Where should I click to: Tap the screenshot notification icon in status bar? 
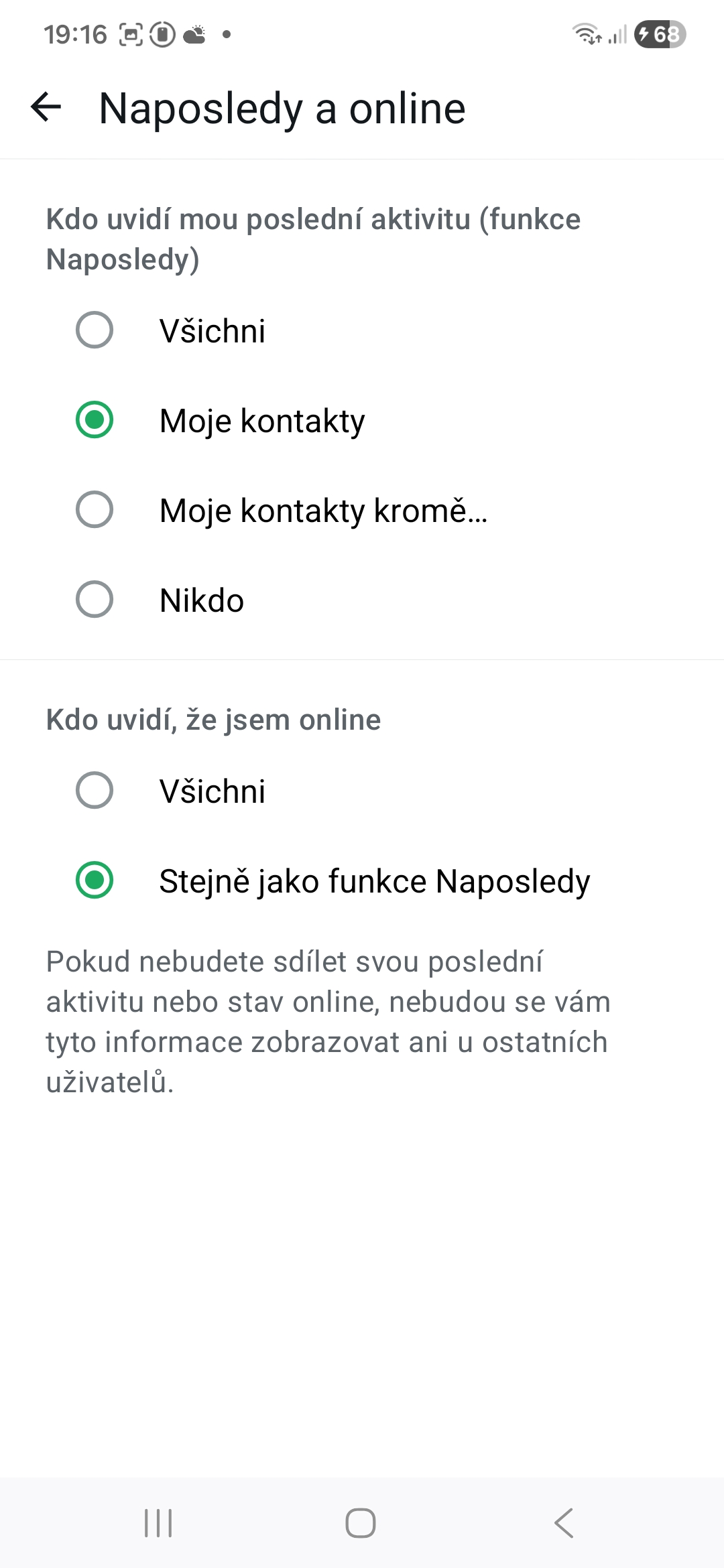coord(131,34)
